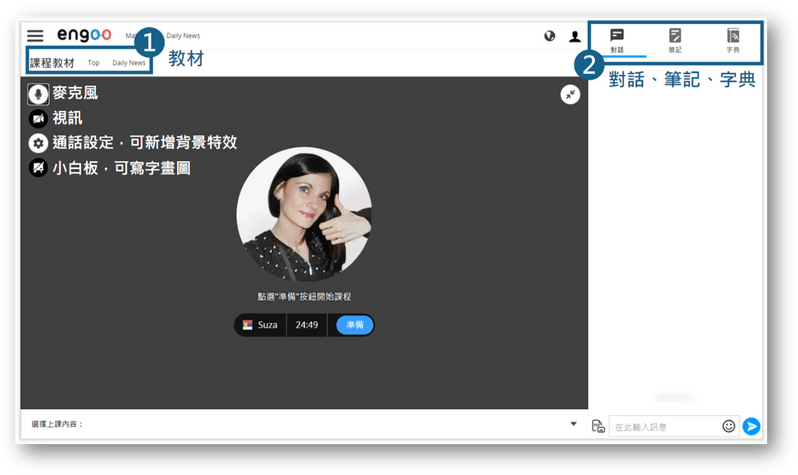This screenshot has height=475, width=798.
Task: Click the 在此輸入訊息 message input field
Action: 663,426
